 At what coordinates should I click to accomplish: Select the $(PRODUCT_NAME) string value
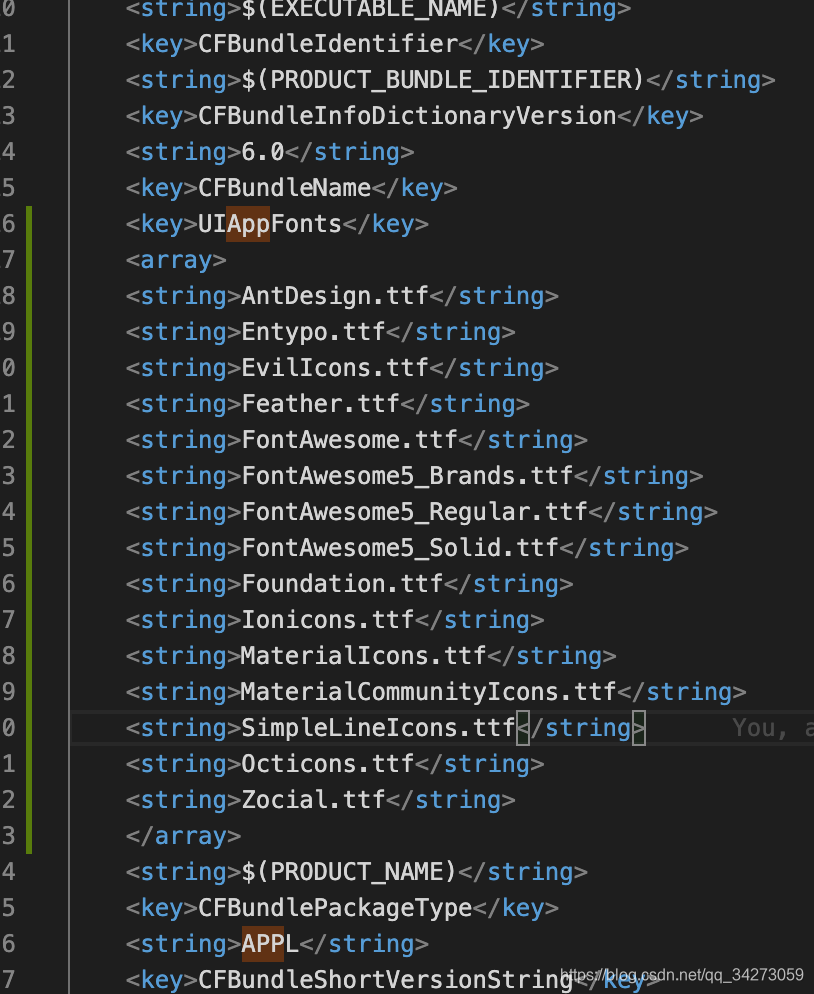pos(349,872)
